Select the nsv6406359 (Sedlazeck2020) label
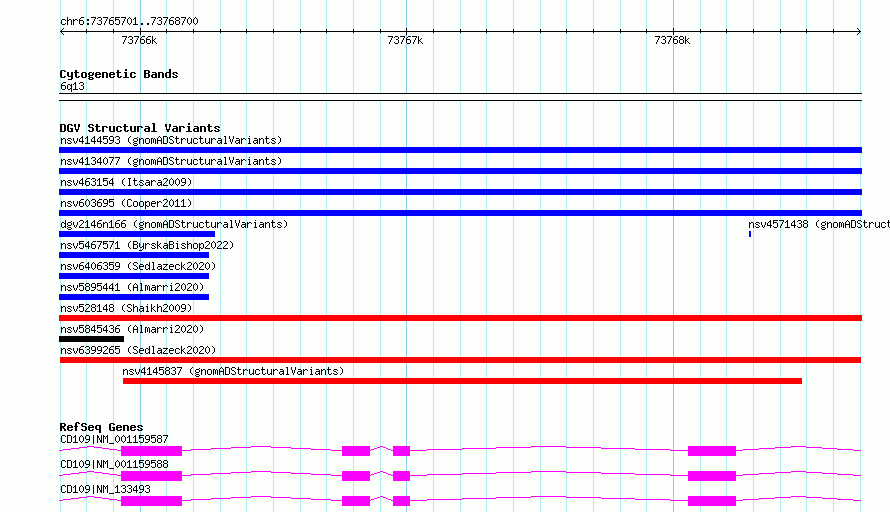Screen dimensions: 890x512 (138, 266)
